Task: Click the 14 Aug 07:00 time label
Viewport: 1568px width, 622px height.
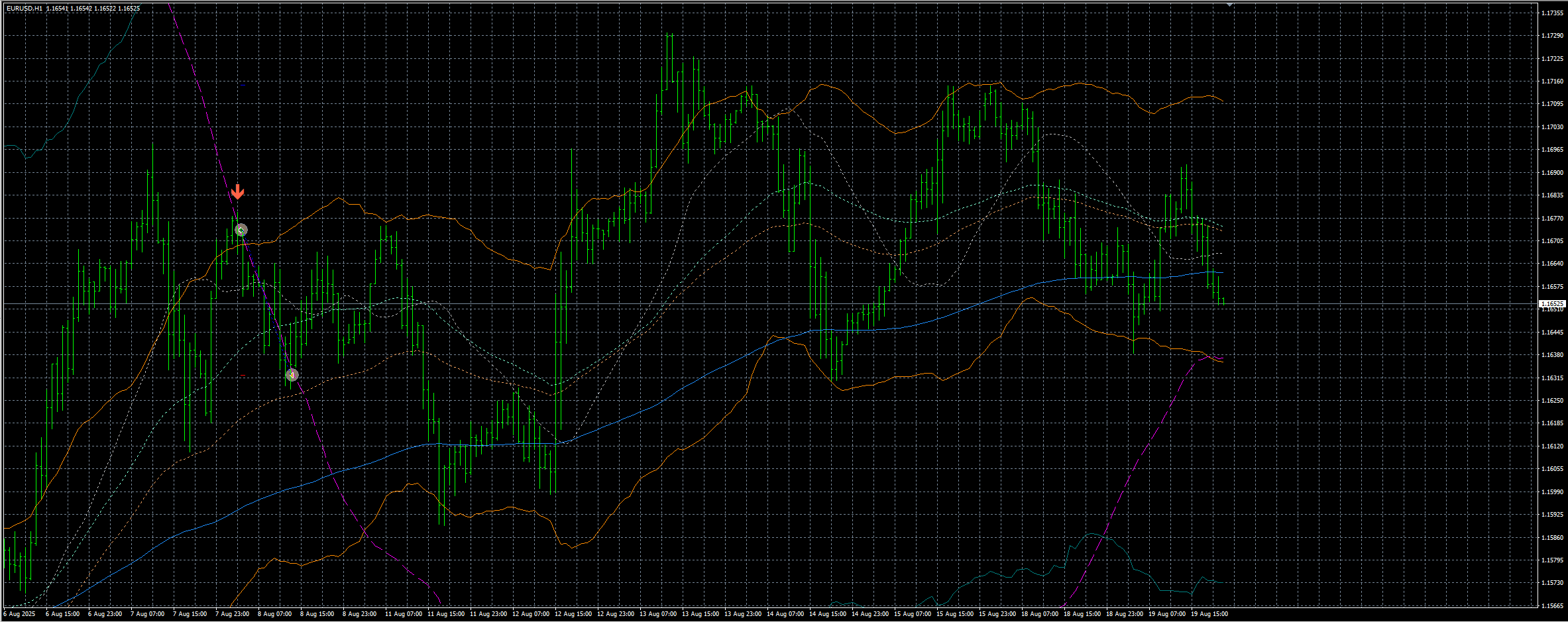Action: [x=785, y=614]
